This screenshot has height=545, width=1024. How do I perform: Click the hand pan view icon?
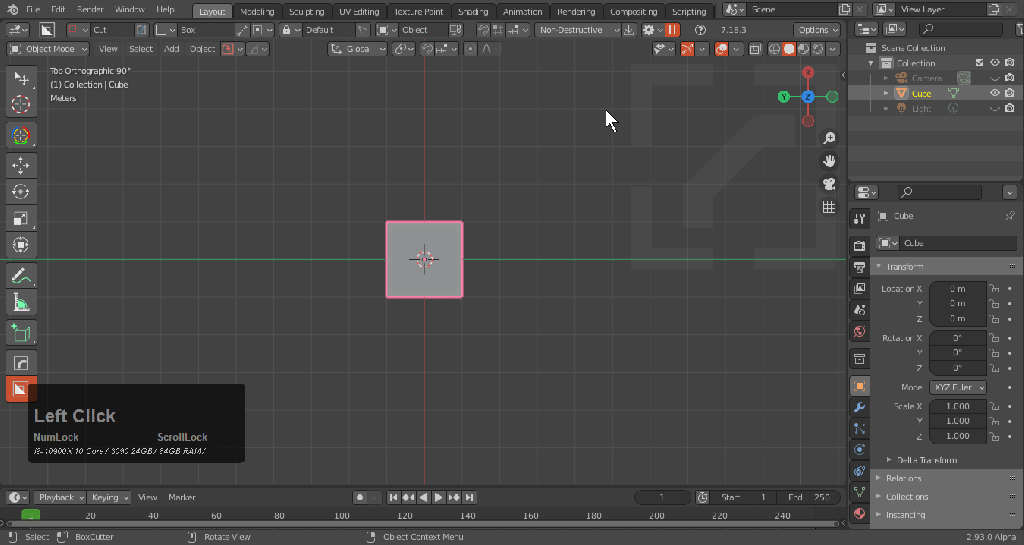829,161
